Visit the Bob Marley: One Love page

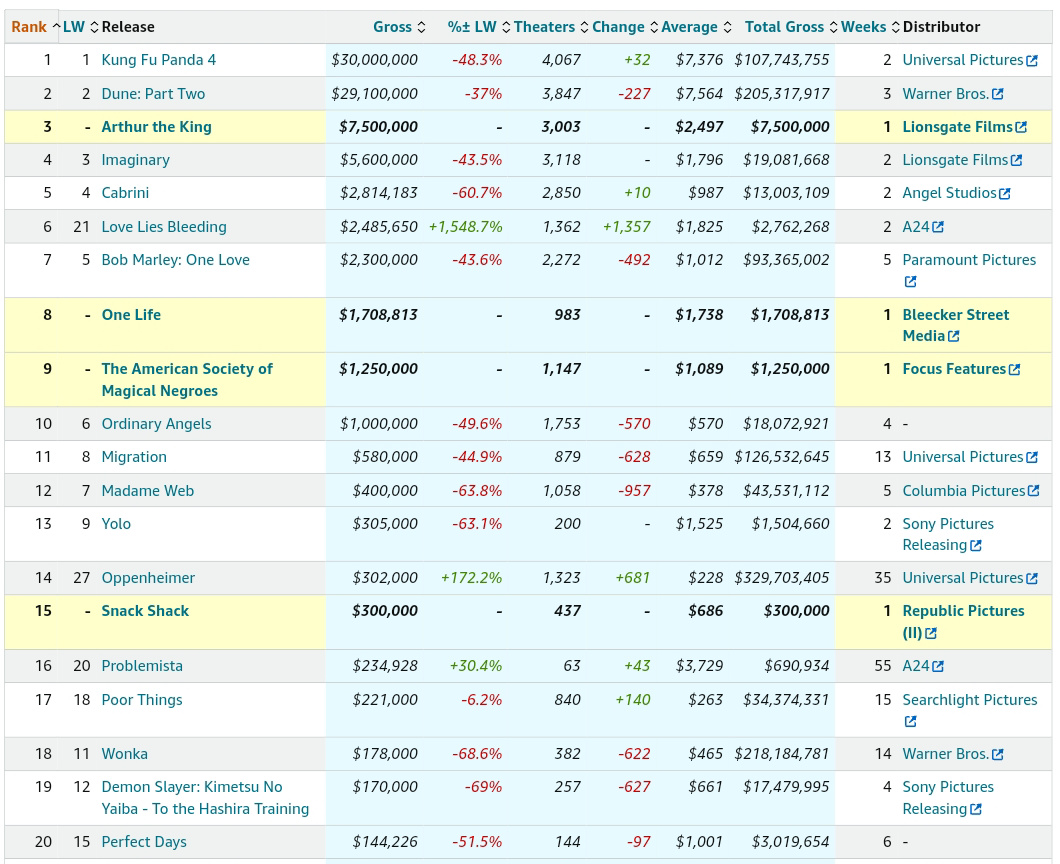pyautogui.click(x=176, y=260)
